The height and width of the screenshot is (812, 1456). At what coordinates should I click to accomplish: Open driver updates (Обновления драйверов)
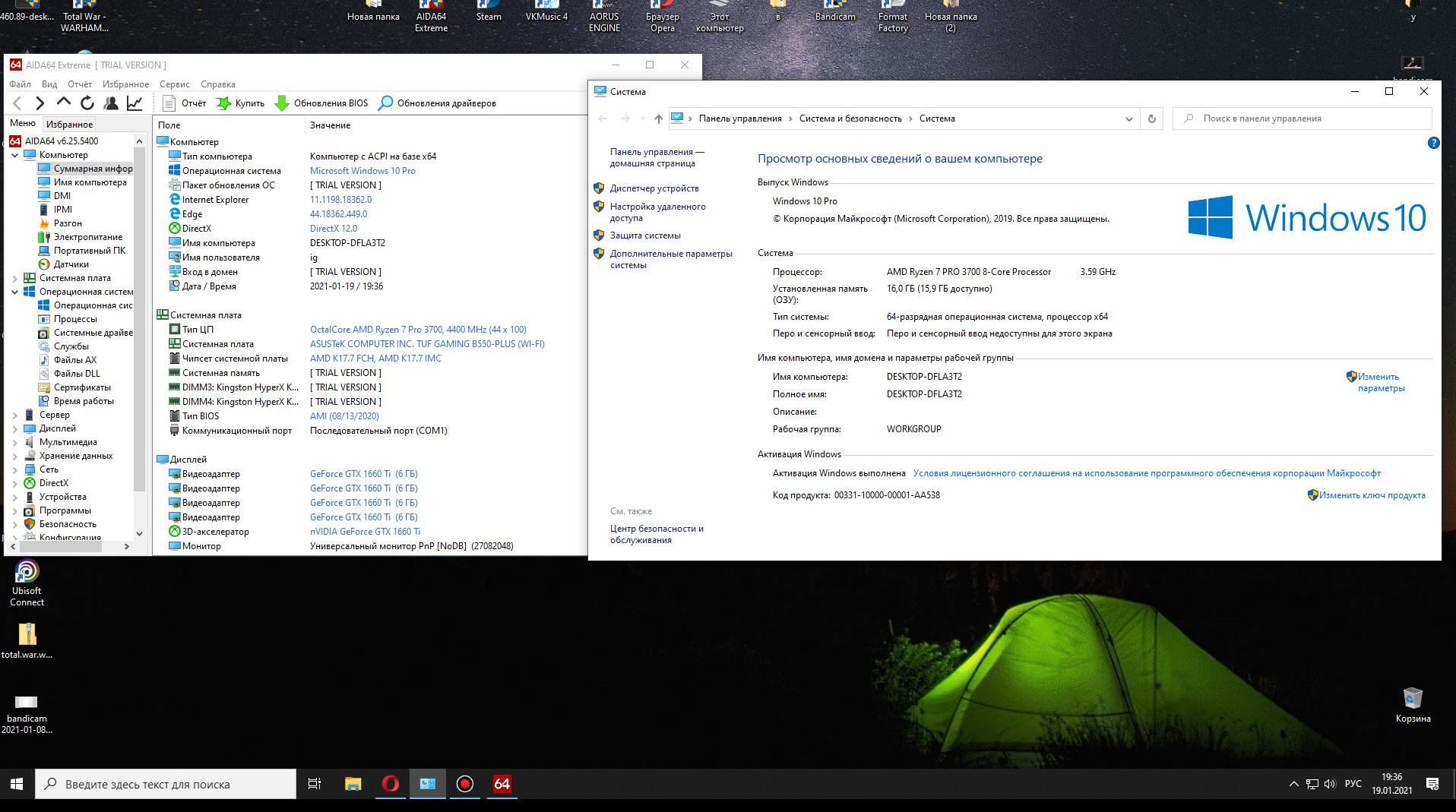tap(438, 103)
